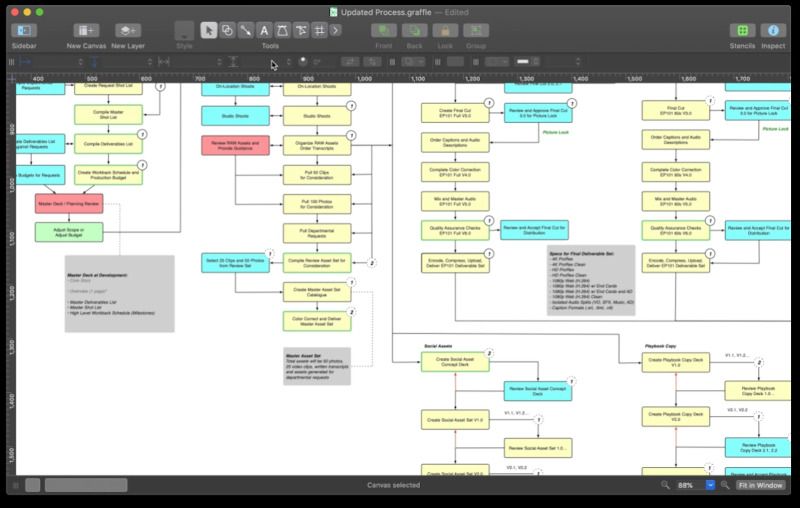Open the Style well in toolbar
Image resolution: width=800 pixels, height=508 pixels.
pos(184,31)
